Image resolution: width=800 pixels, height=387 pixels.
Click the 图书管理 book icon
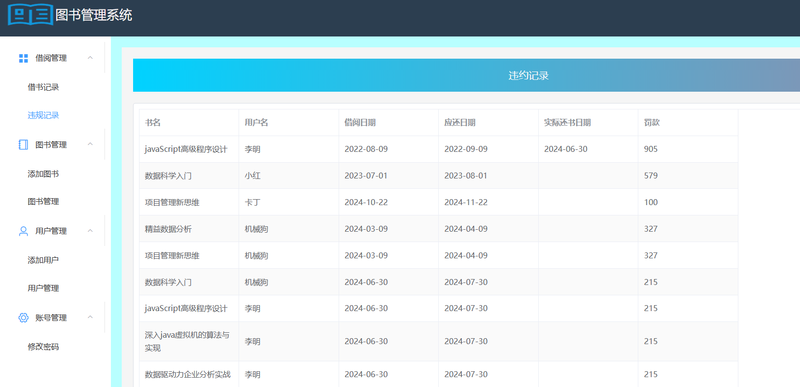click(23, 145)
